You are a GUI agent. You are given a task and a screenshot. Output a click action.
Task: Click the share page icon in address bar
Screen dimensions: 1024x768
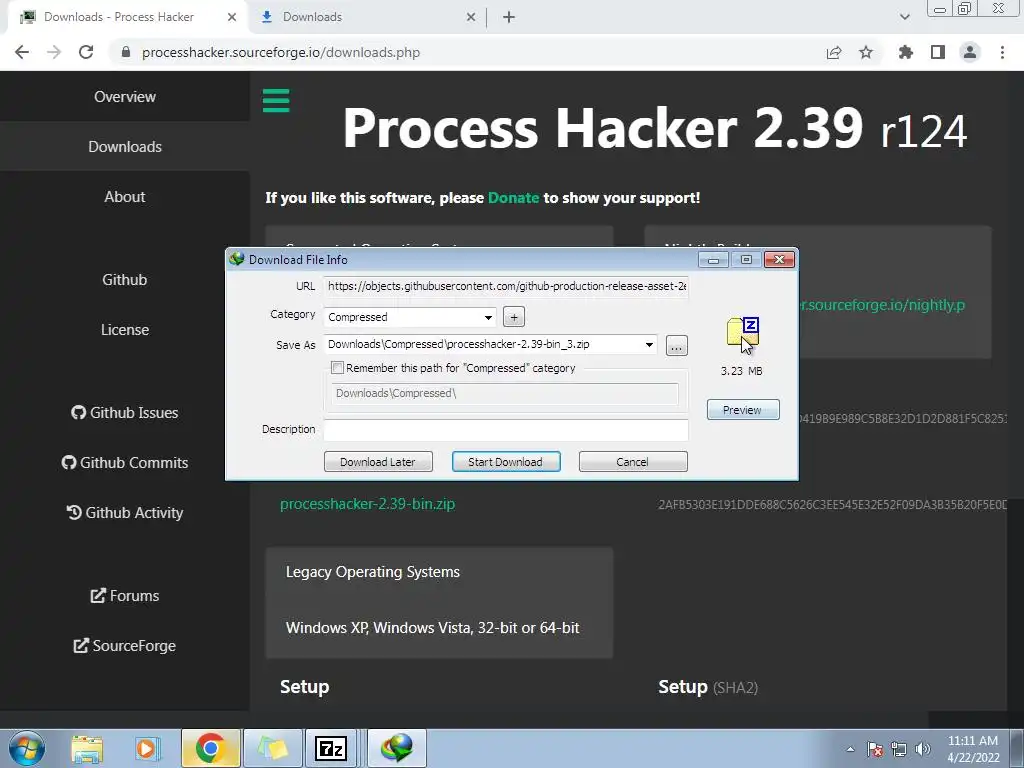tap(833, 52)
